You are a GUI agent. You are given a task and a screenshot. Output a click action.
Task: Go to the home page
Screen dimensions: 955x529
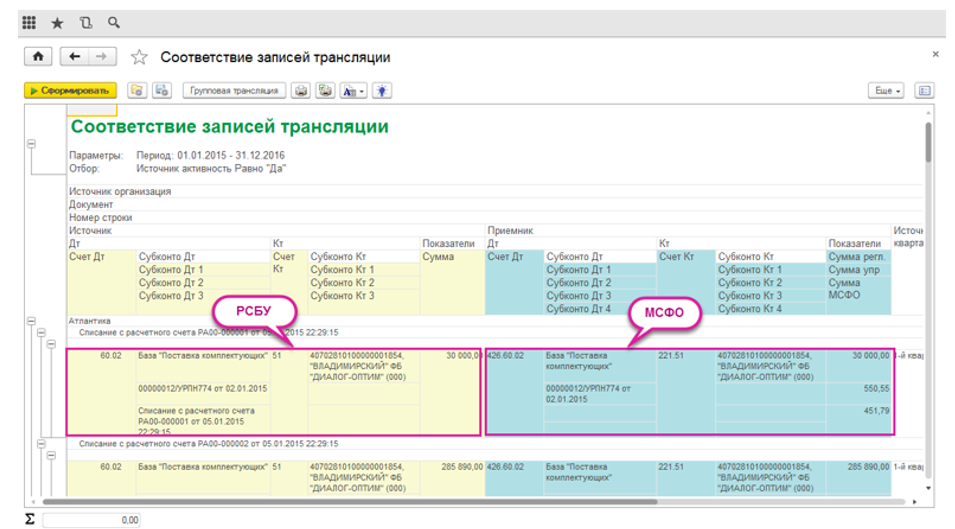pos(38,57)
